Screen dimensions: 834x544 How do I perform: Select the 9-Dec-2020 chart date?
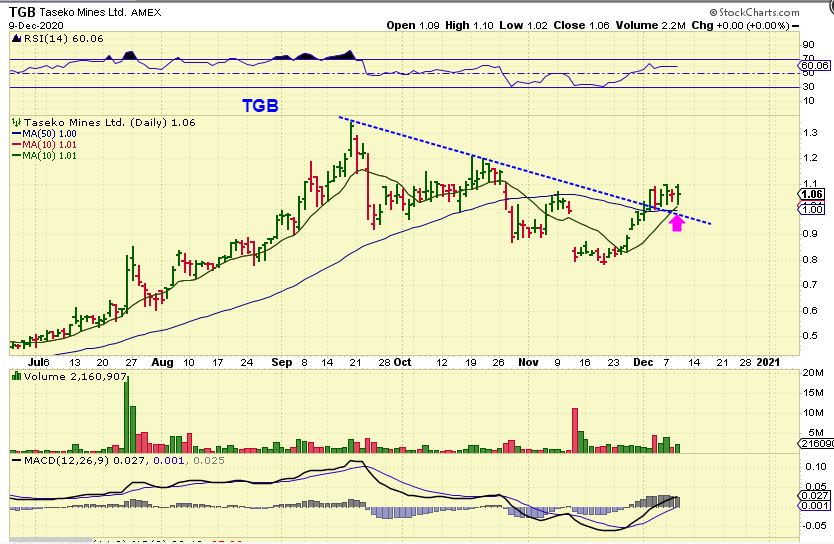pos(36,26)
